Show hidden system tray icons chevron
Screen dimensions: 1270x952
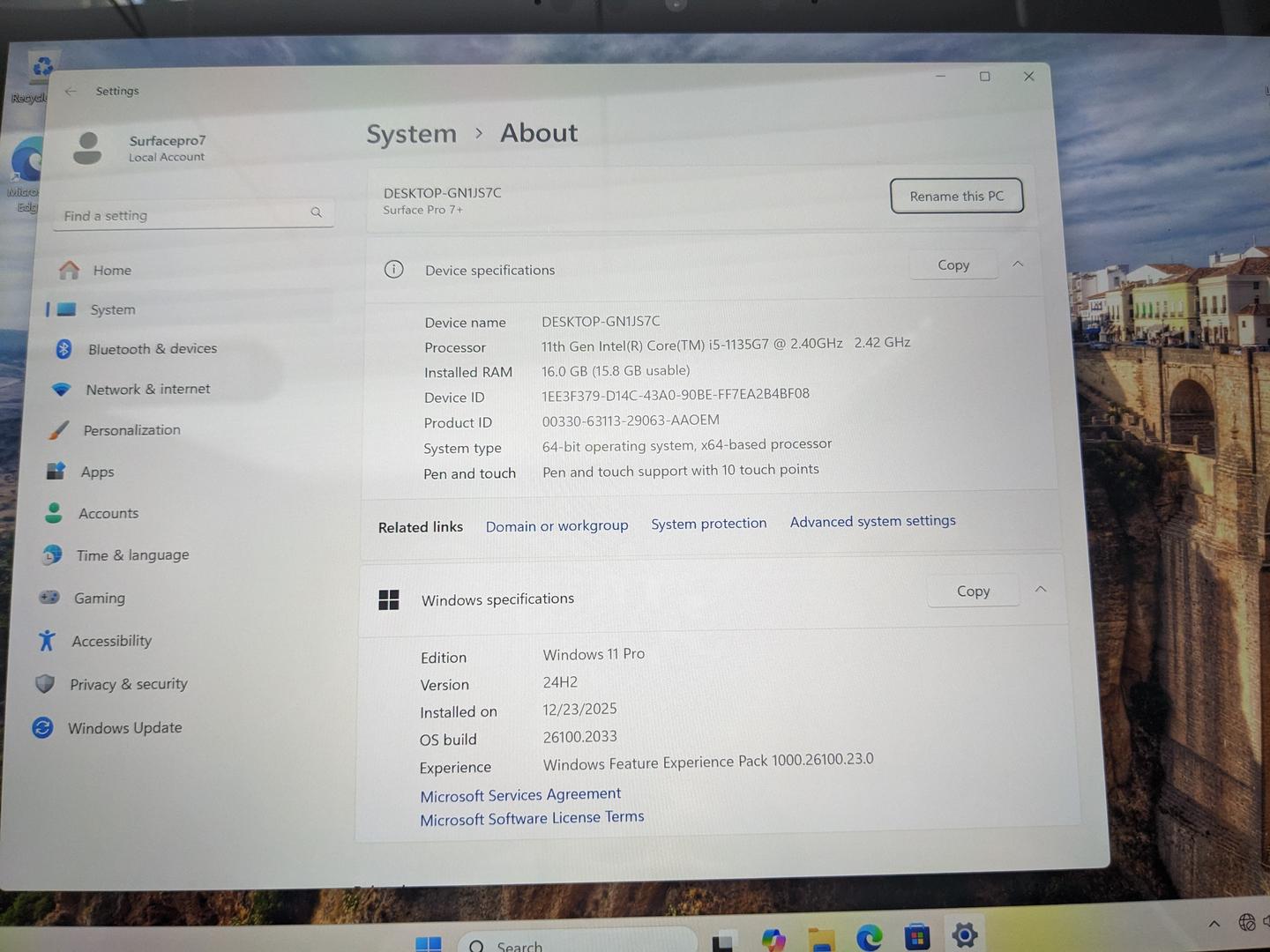(1214, 924)
